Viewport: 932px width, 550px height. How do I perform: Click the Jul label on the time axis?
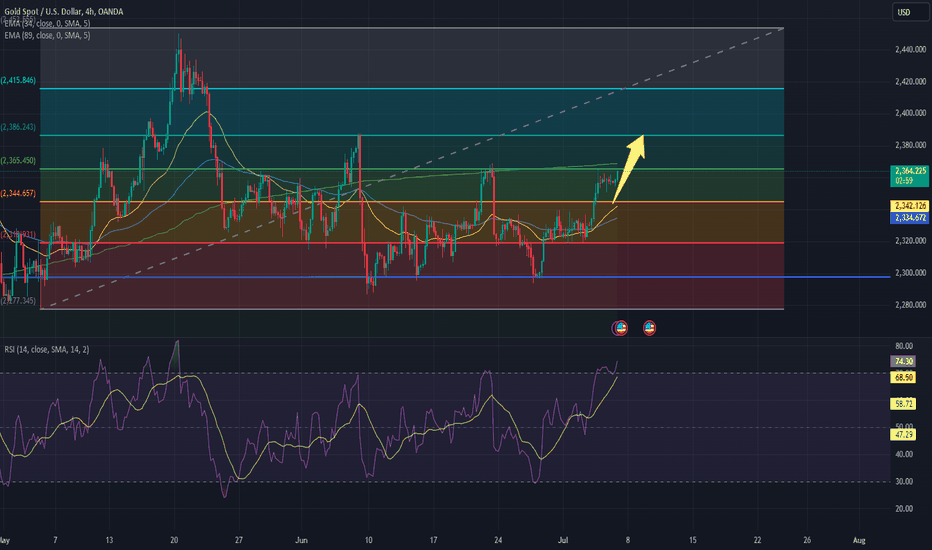pos(563,540)
